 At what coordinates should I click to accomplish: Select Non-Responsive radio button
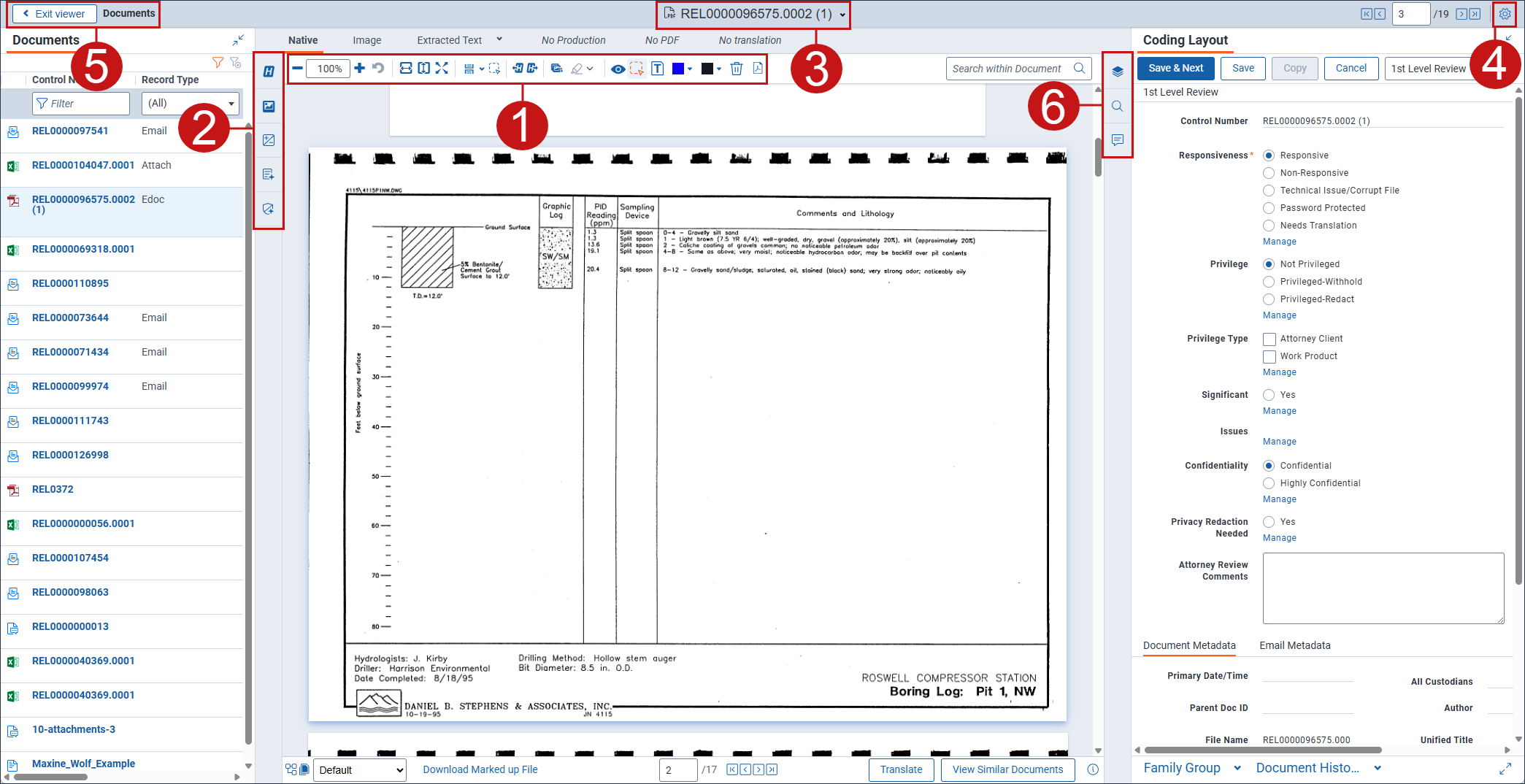1269,173
